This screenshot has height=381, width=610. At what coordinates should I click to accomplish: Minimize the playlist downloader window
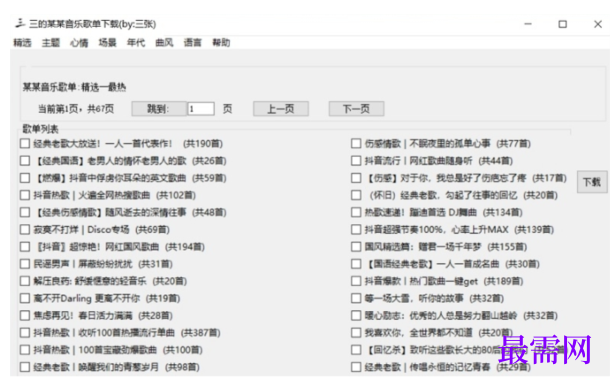coord(528,24)
